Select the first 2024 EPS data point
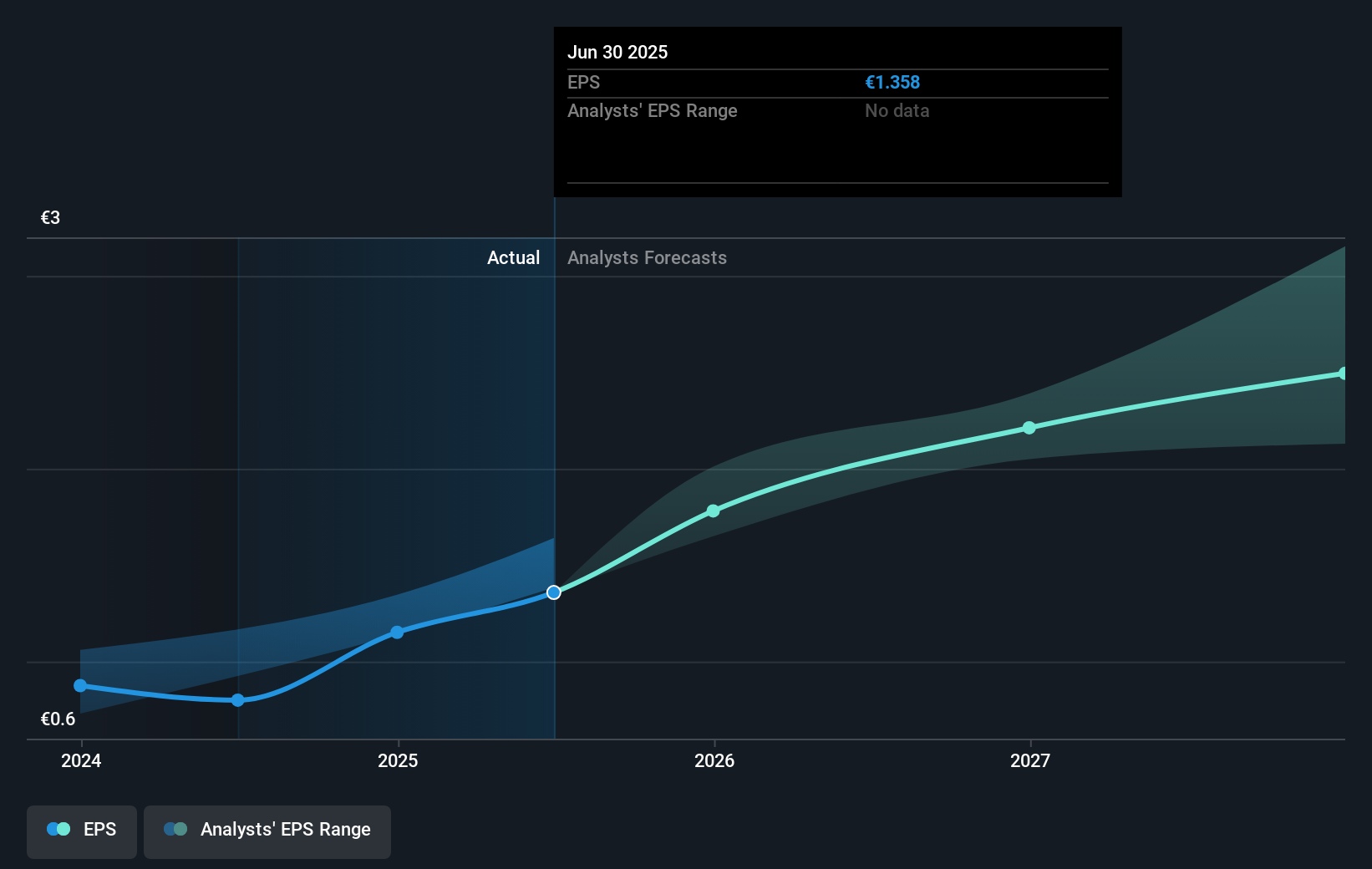This screenshot has width=1372, height=869. coord(80,685)
